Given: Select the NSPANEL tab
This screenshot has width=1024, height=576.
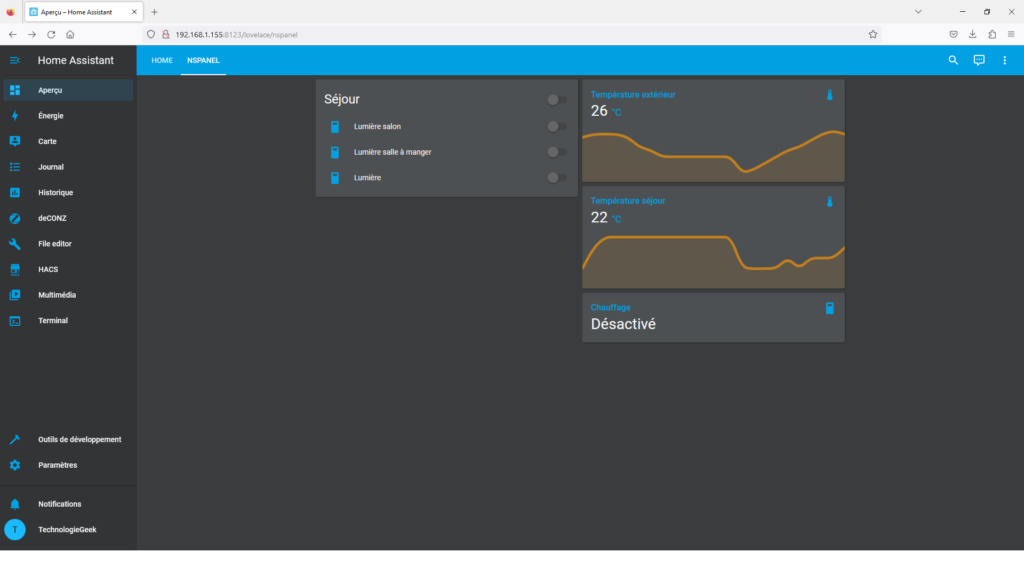Looking at the screenshot, I should coord(203,60).
